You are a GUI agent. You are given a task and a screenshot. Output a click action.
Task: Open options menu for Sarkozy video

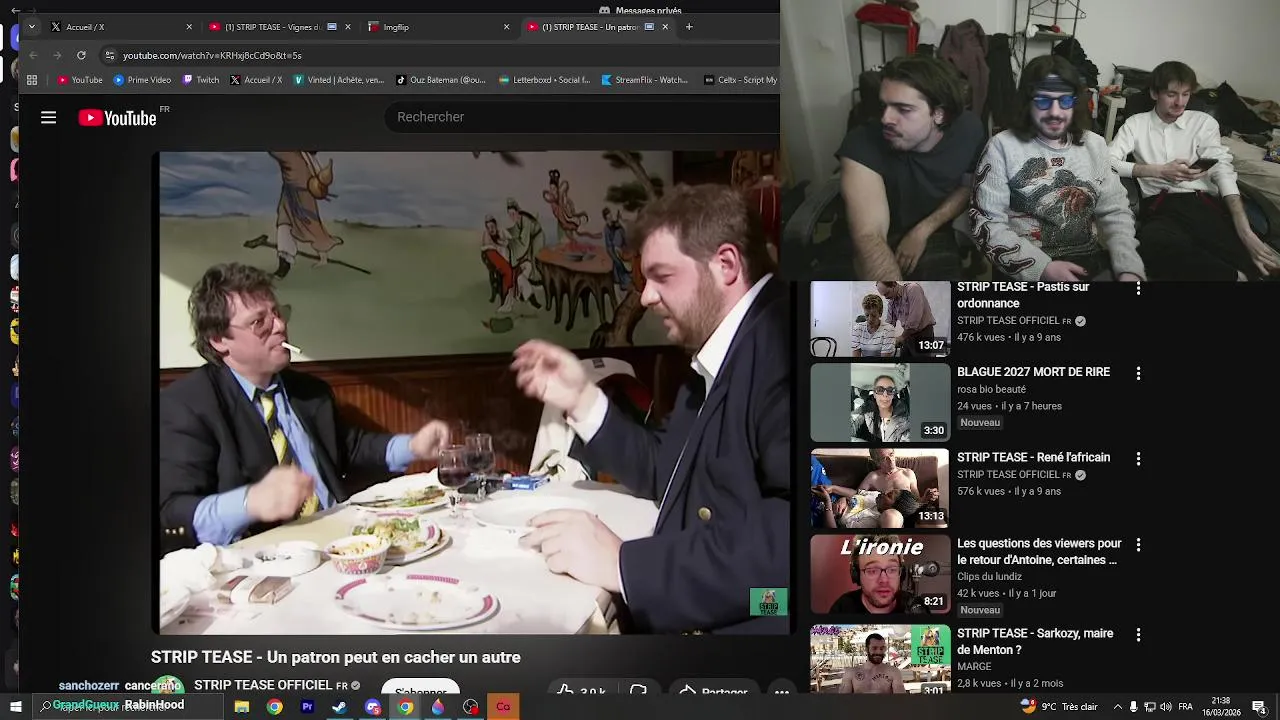(1138, 635)
